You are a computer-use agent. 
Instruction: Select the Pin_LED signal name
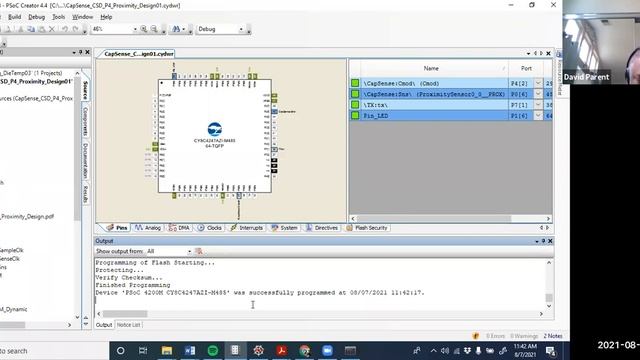pyautogui.click(x=376, y=116)
